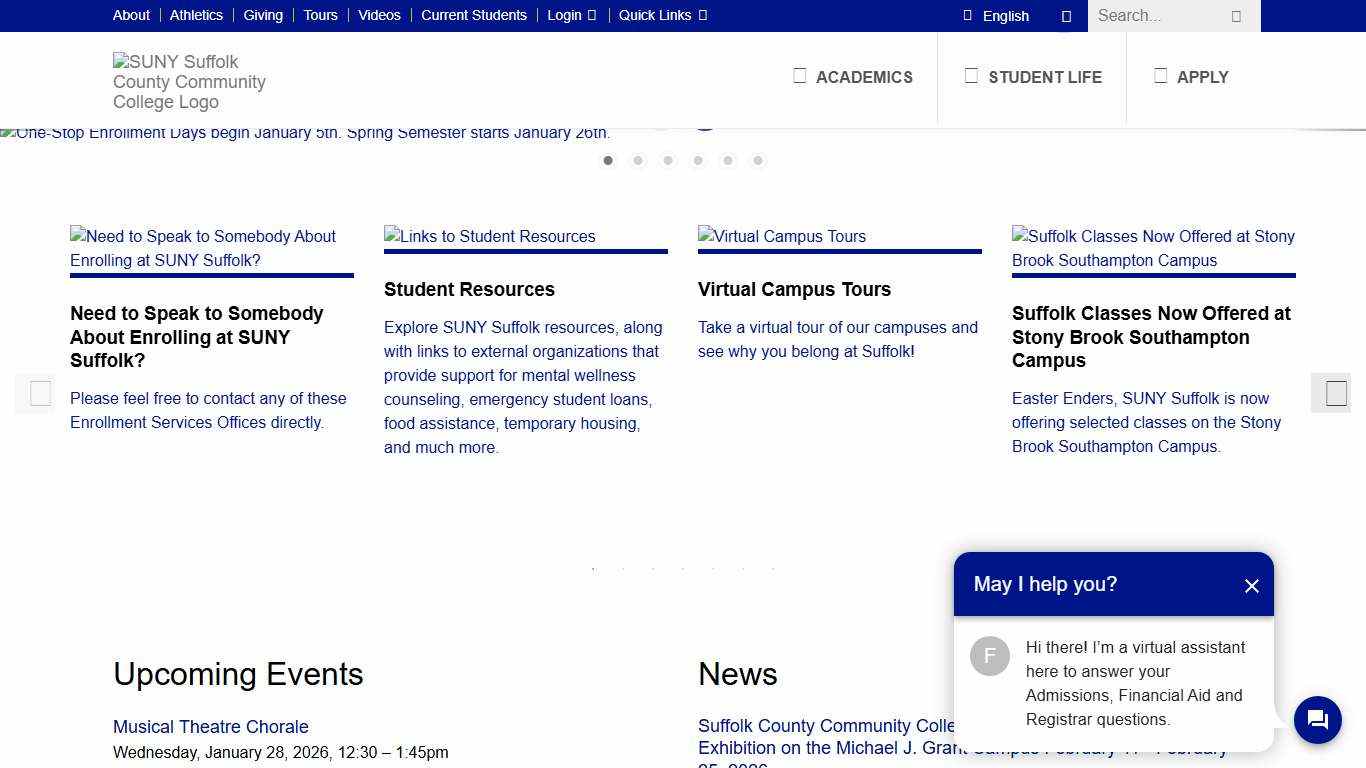Image resolution: width=1366 pixels, height=768 pixels.
Task: Click the Athletics link in top bar
Action: [x=196, y=15]
